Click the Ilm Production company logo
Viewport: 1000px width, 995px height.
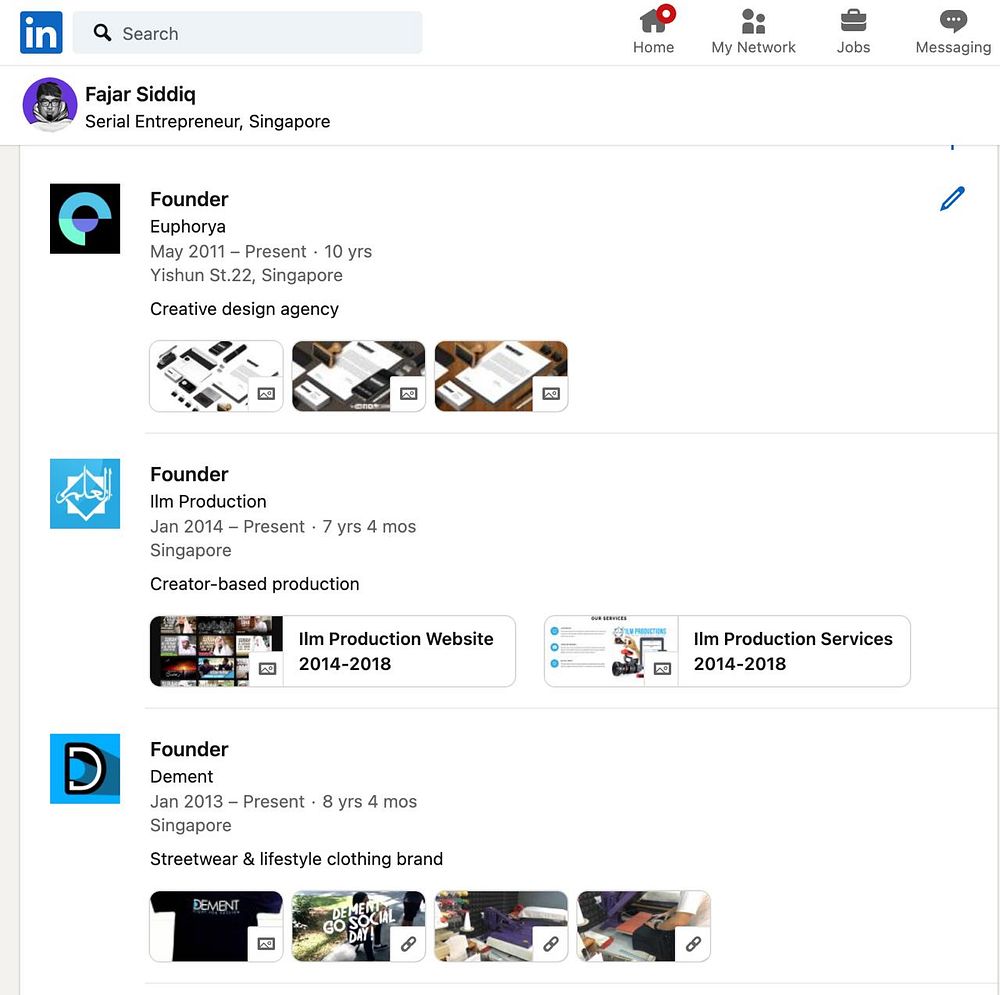pos(85,494)
